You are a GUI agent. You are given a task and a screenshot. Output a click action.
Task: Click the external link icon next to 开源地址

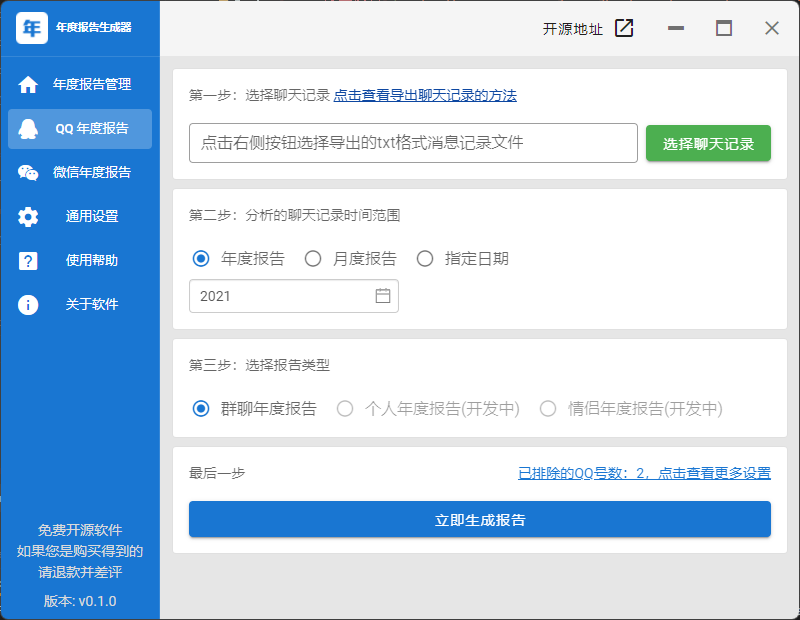(x=624, y=28)
